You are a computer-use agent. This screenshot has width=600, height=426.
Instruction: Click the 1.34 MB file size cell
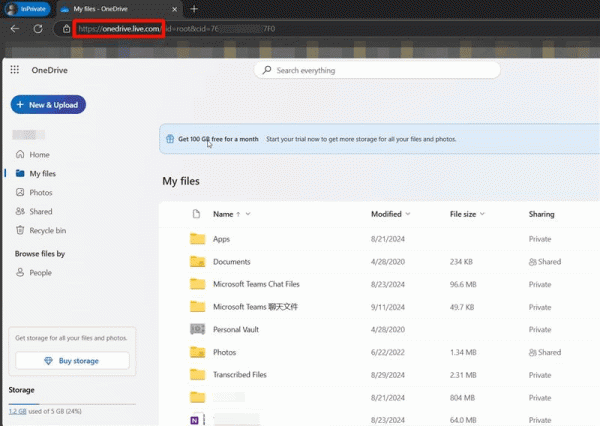(463, 352)
